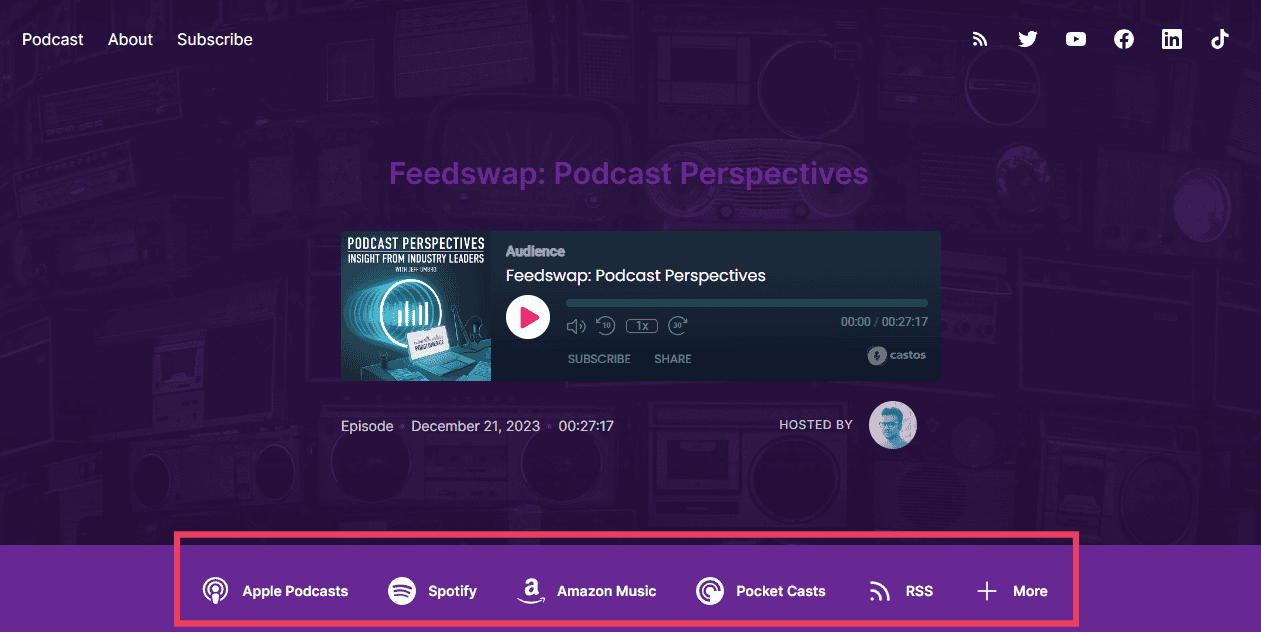Screen dimensions: 1261x632
Task: Play the Feedswap episode
Action: click(528, 318)
